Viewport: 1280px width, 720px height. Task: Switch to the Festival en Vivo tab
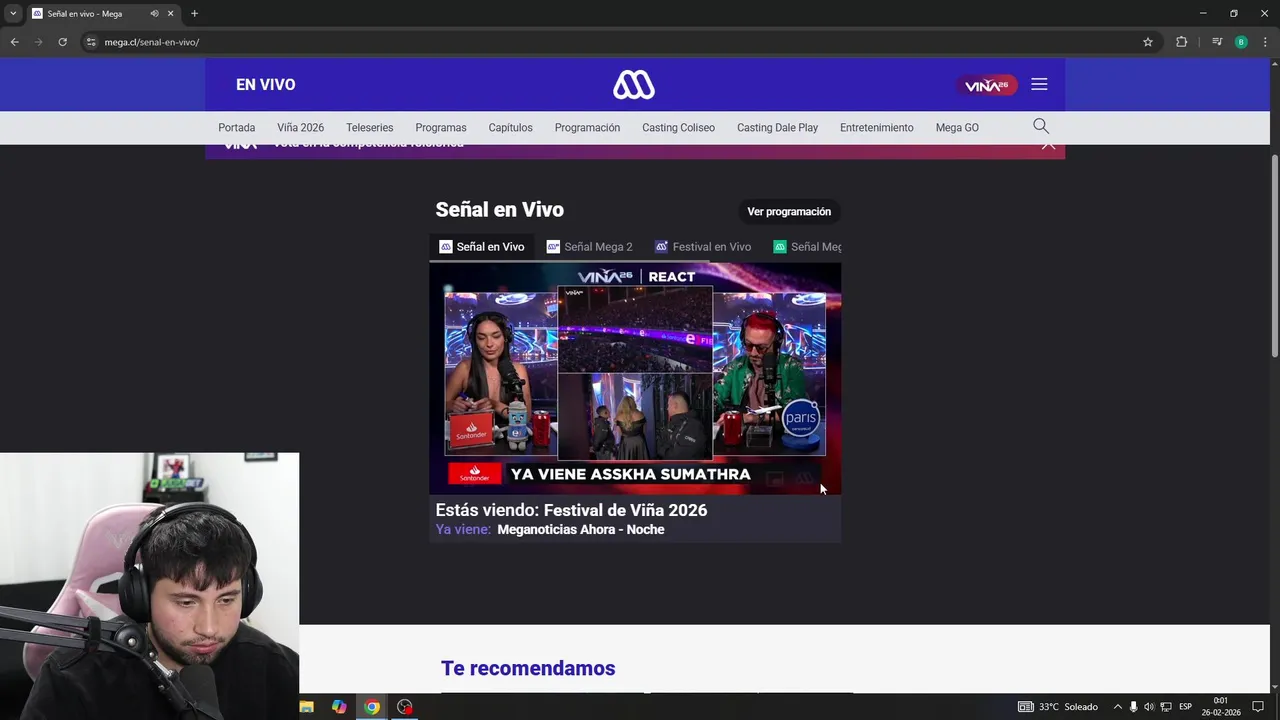[x=703, y=247]
